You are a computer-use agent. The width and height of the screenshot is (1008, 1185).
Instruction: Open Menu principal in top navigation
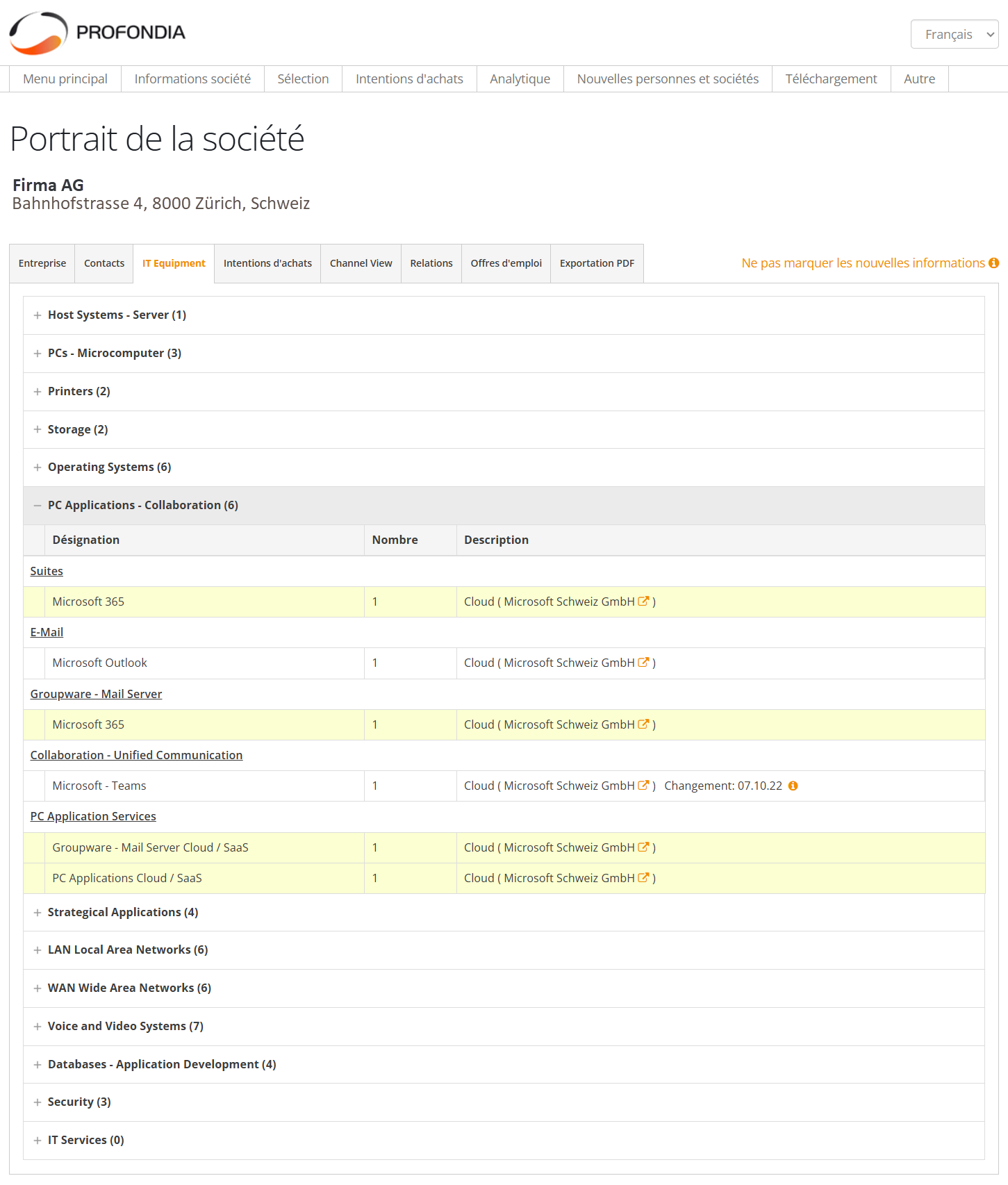point(65,79)
